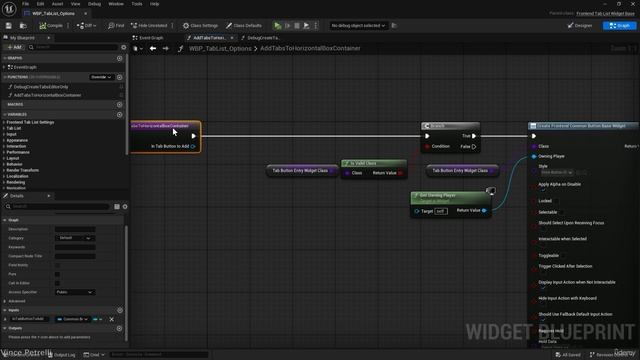The height and width of the screenshot is (360, 640).
Task: Open play options three-dot menu
Action: click(316, 26)
